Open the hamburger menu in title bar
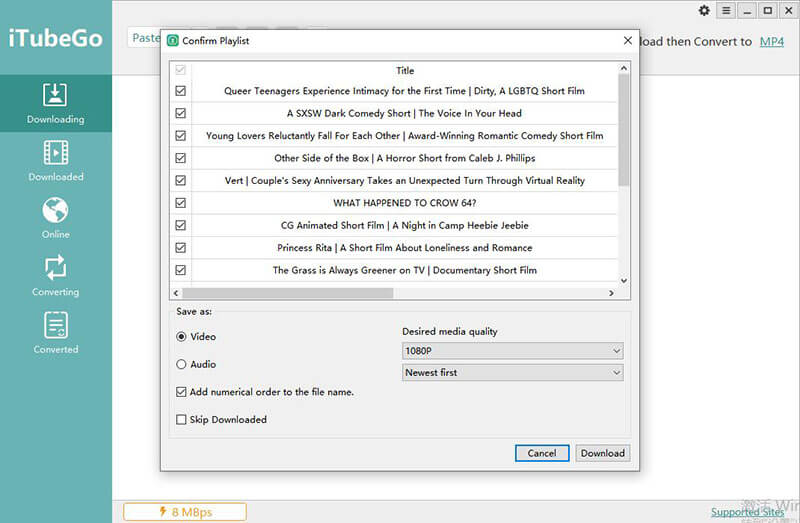This screenshot has width=800, height=523. click(726, 10)
